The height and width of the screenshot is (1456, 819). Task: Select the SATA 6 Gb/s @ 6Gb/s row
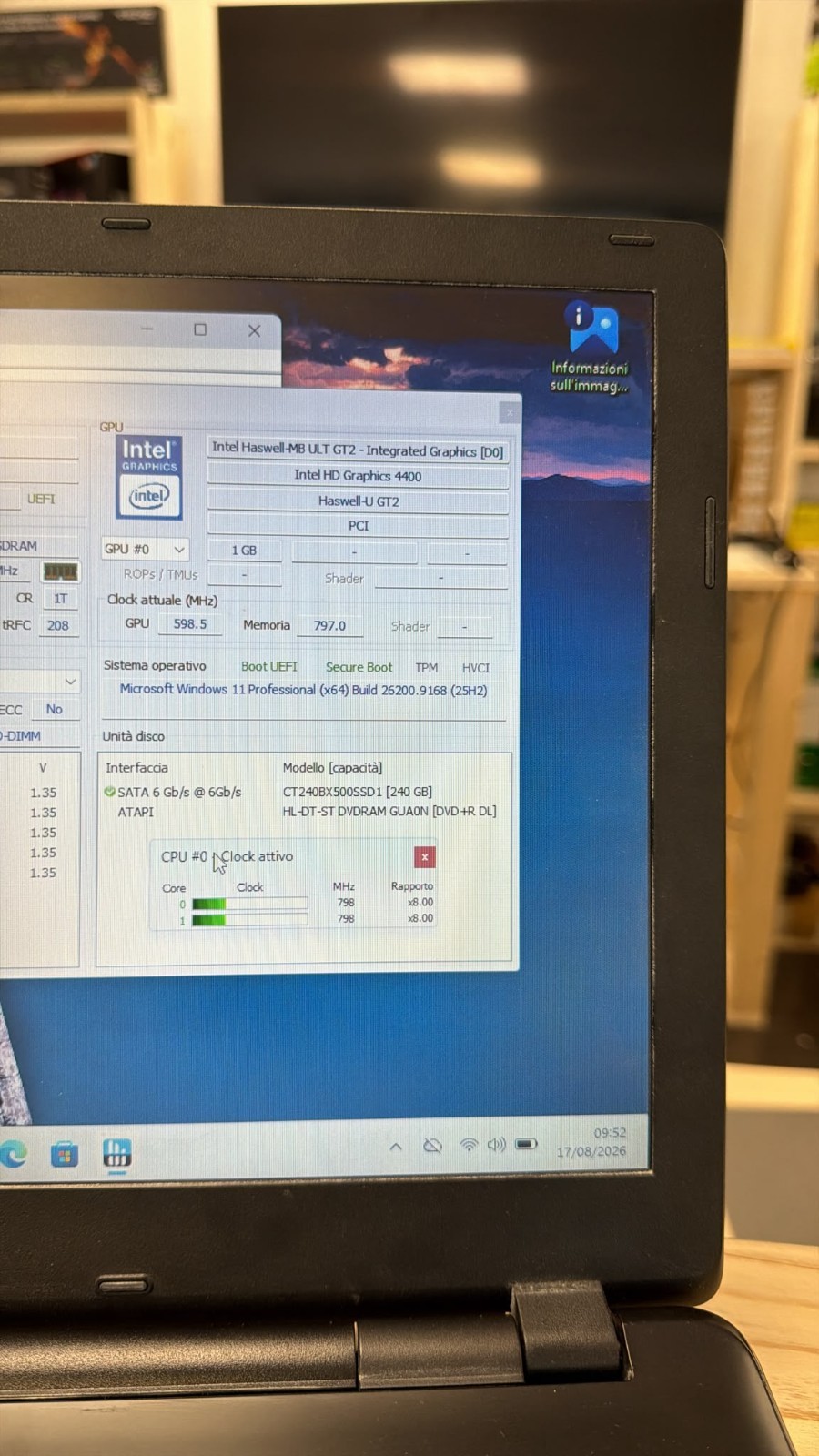pos(179,792)
